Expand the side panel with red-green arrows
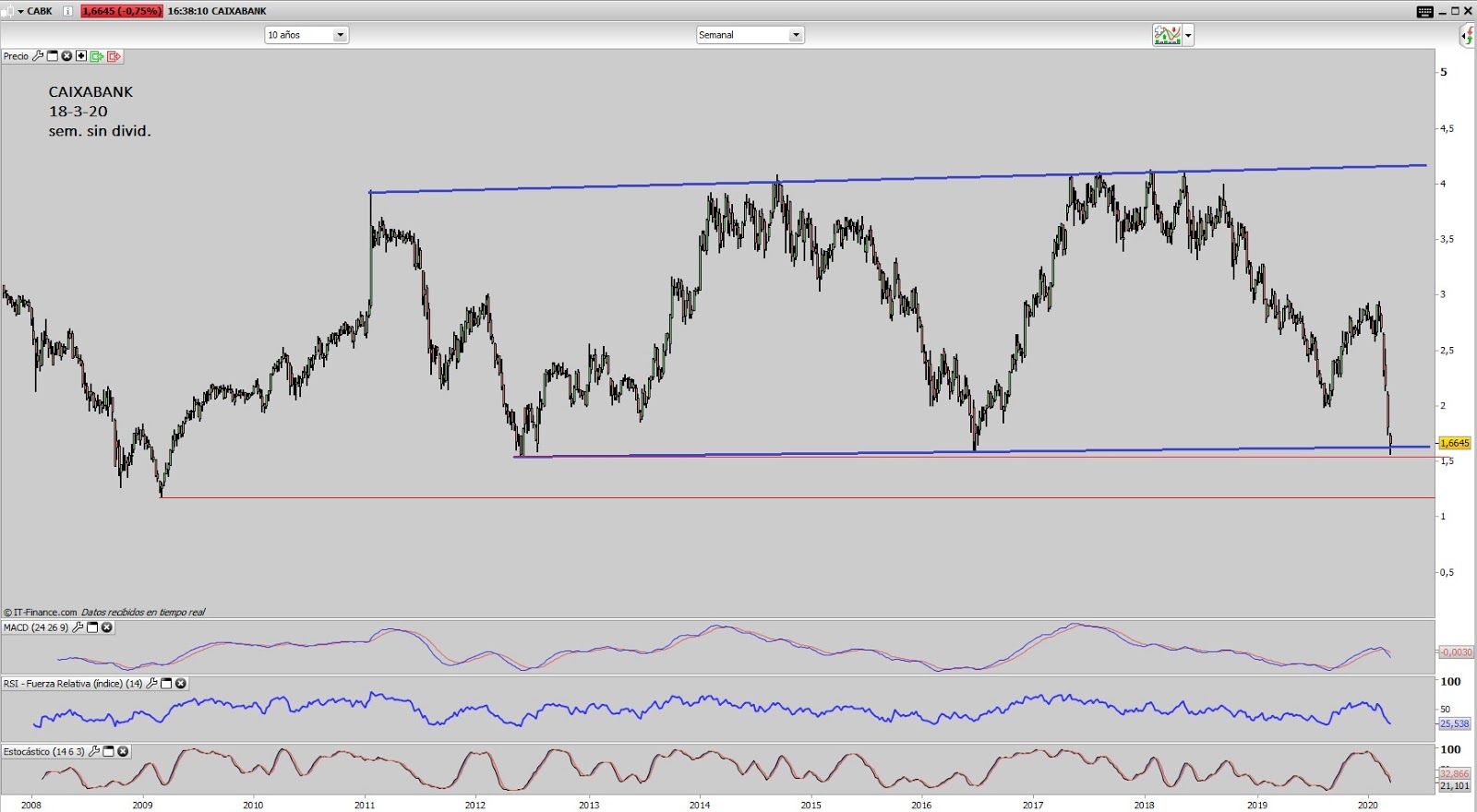The width and height of the screenshot is (1477, 812). (x=1467, y=36)
